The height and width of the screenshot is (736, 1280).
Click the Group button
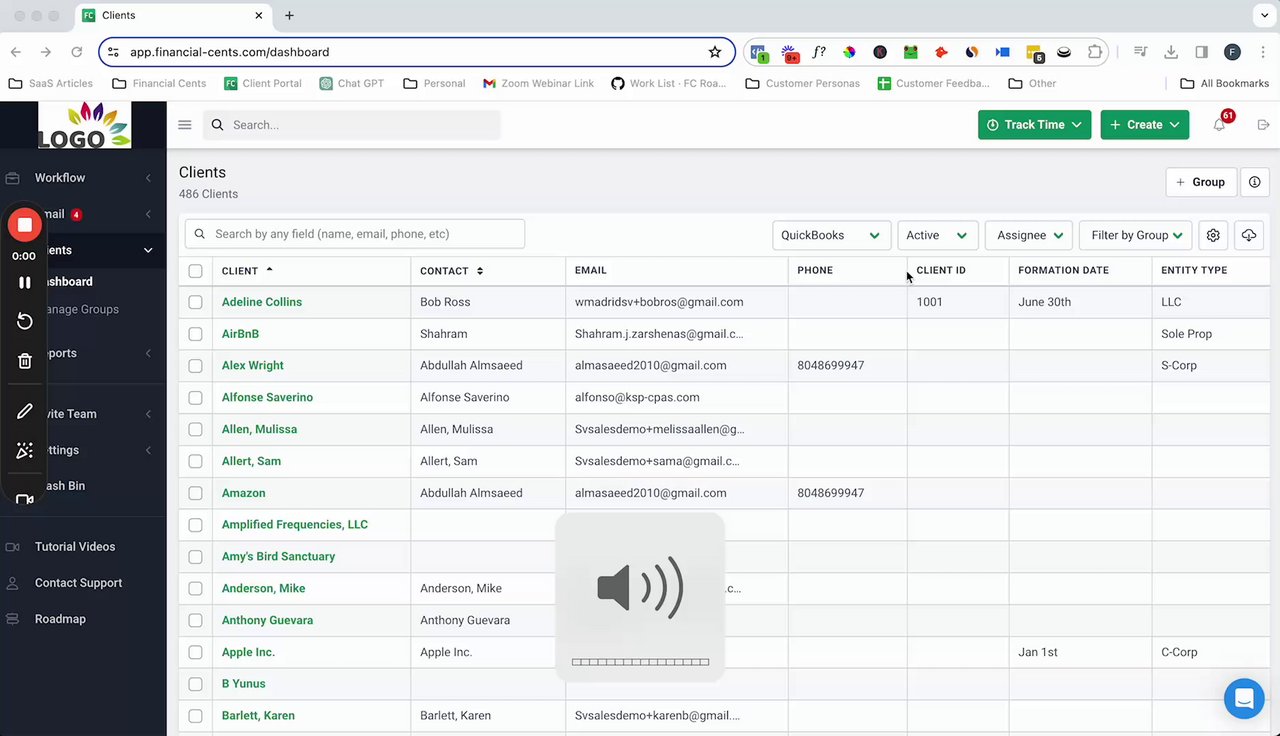(1201, 182)
